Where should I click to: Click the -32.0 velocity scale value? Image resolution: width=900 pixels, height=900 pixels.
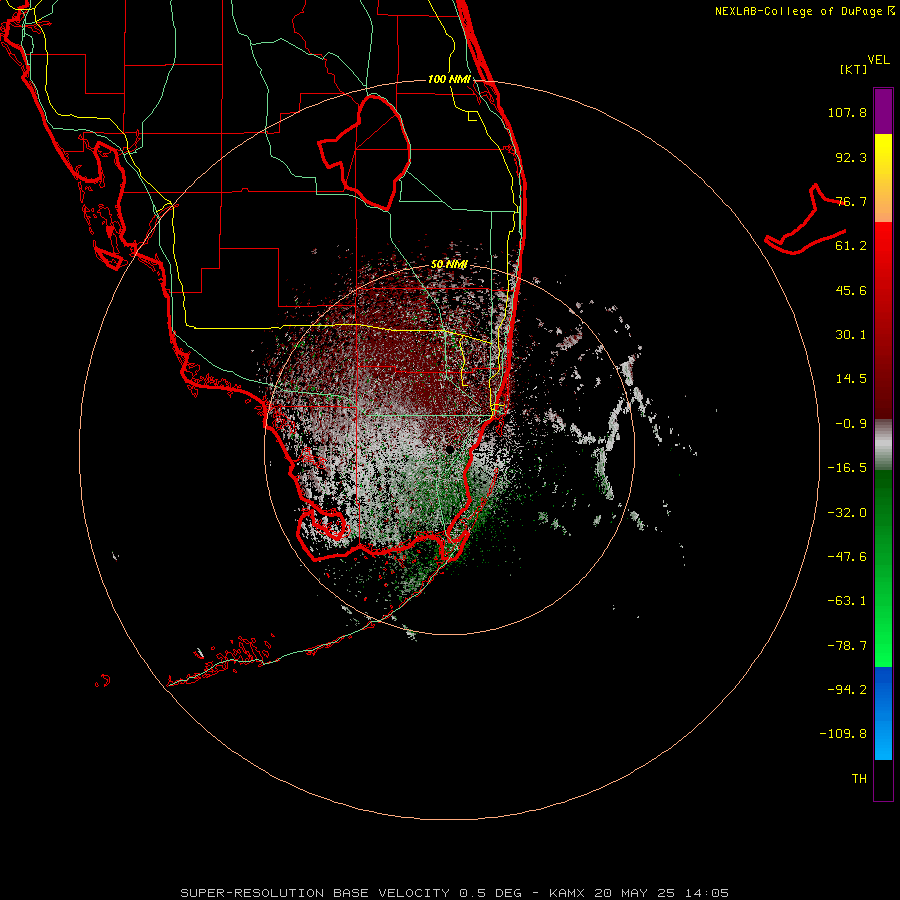click(847, 513)
